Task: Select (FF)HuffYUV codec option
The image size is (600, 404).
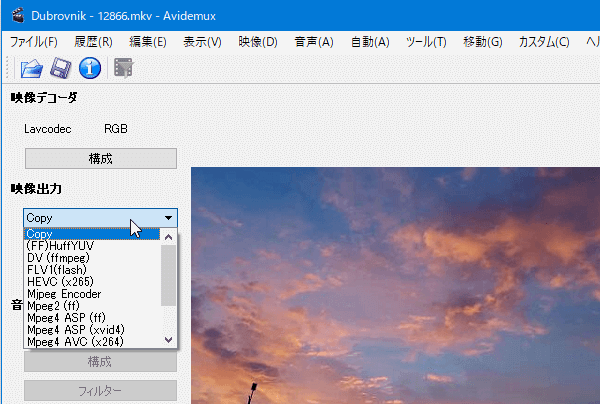Action: click(x=92, y=246)
